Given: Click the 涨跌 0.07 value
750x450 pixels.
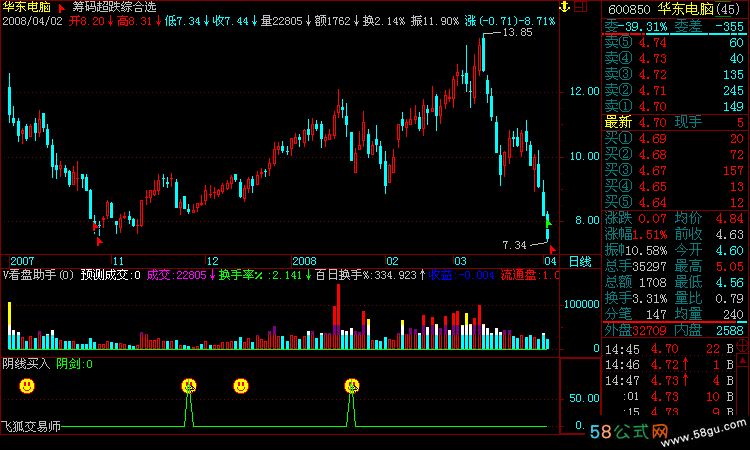Looking at the screenshot, I should coord(636,219).
